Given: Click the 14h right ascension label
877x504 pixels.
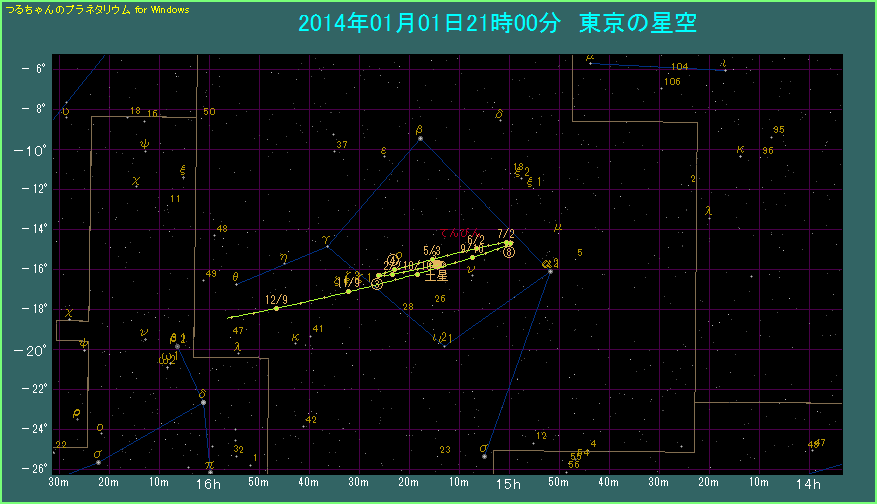Looking at the screenshot, I should click(810, 485).
